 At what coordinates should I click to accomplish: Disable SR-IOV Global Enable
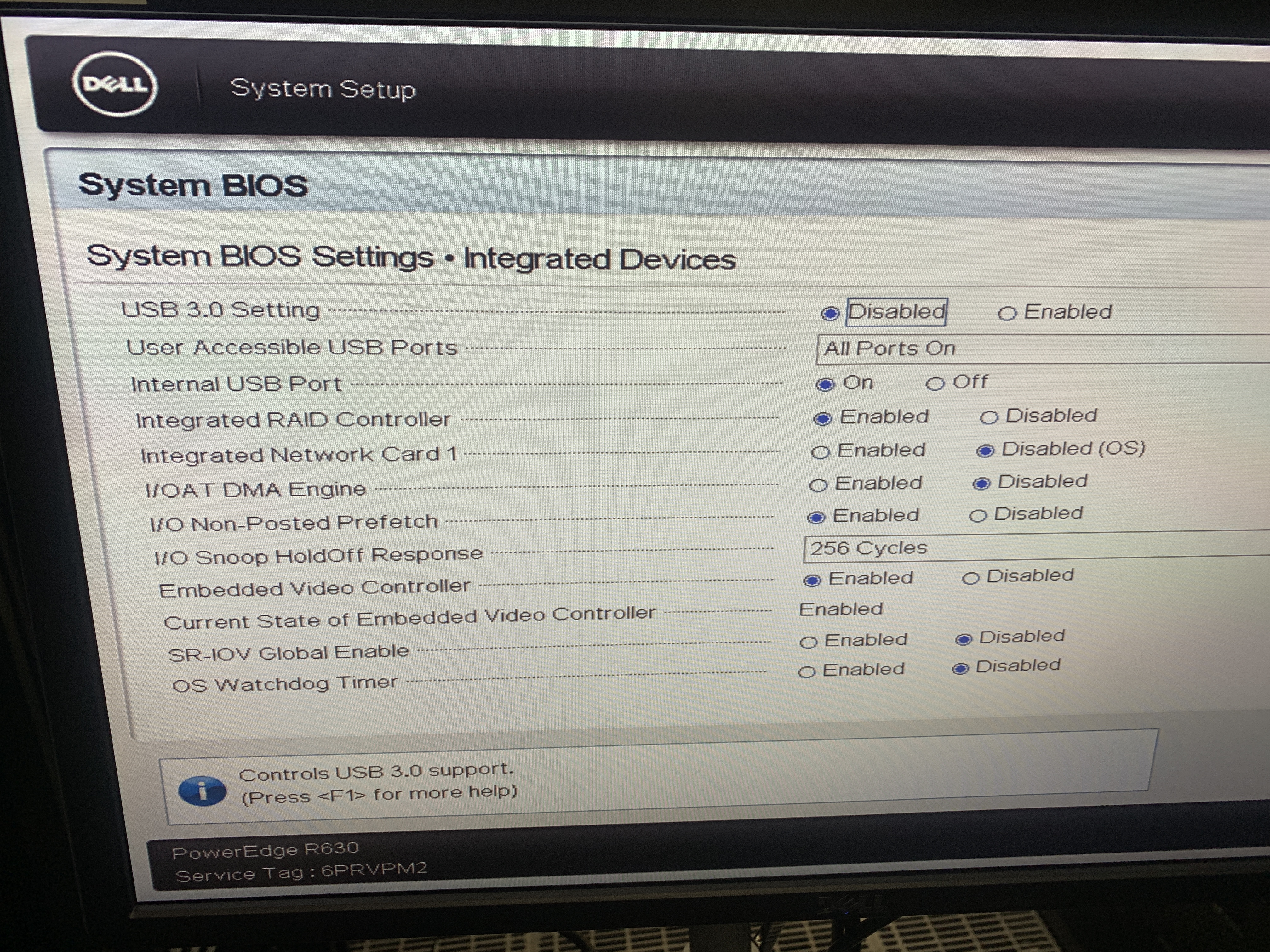964,639
